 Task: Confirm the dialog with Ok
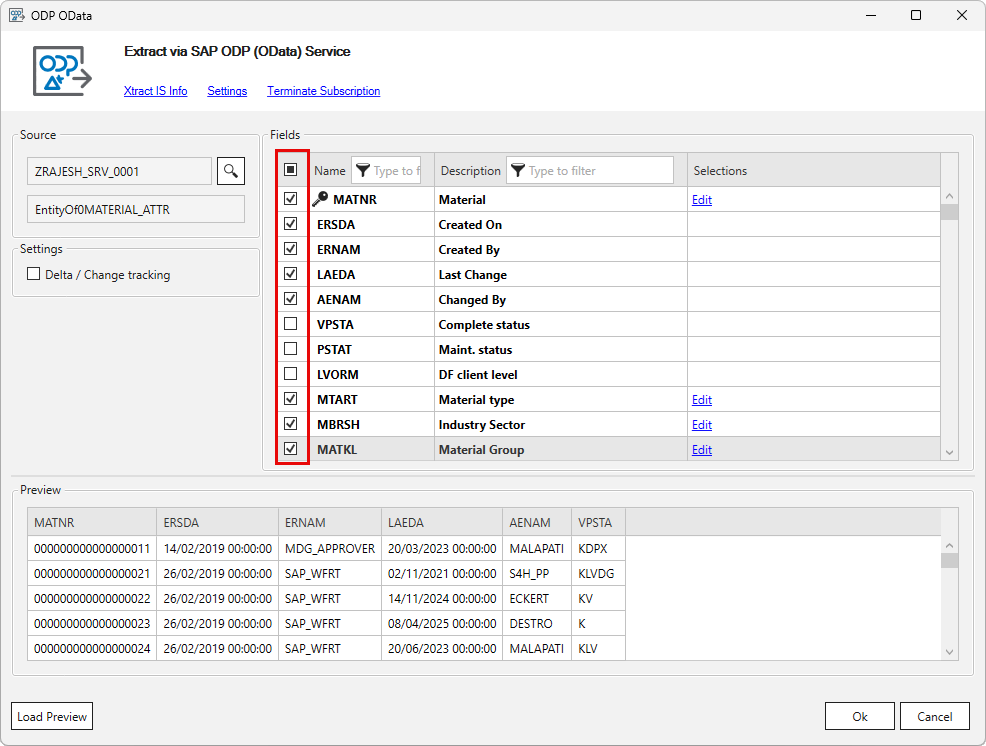[x=859, y=716]
